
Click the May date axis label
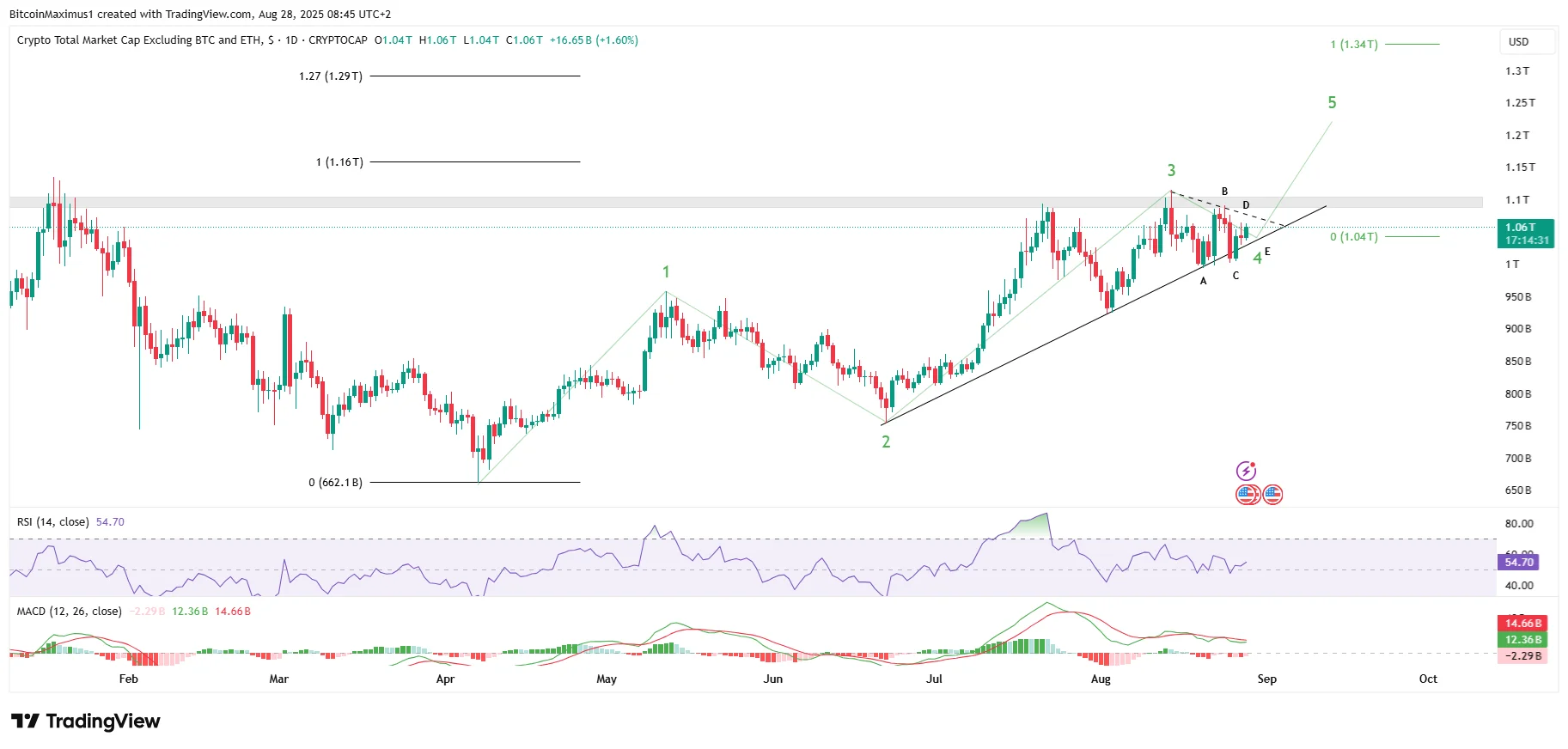[607, 679]
